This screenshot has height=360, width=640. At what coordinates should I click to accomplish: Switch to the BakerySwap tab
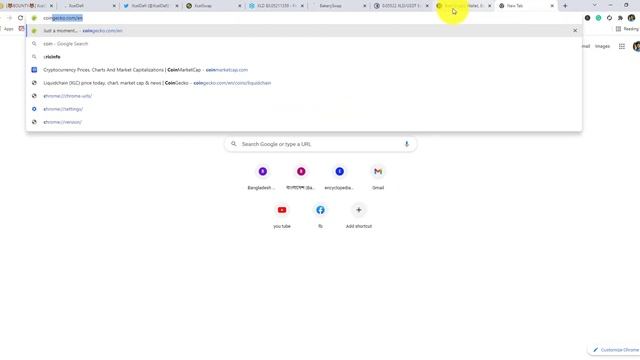pos(338,6)
